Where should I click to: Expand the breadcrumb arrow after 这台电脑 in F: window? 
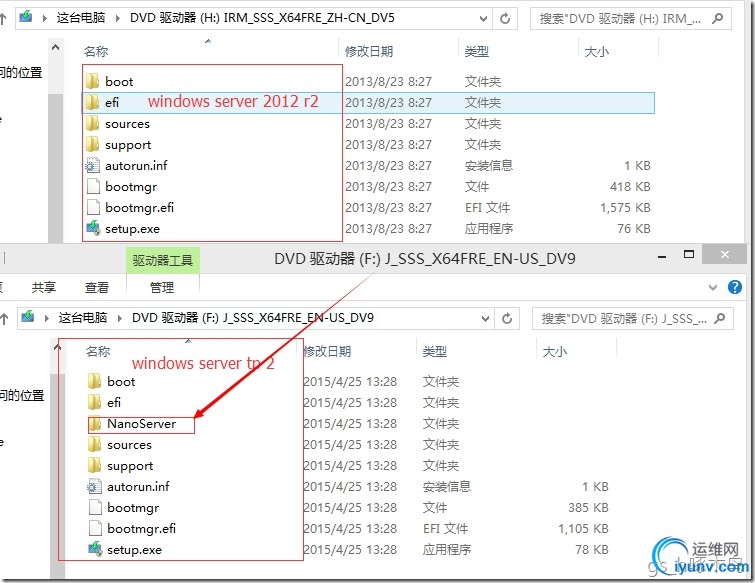point(119,318)
